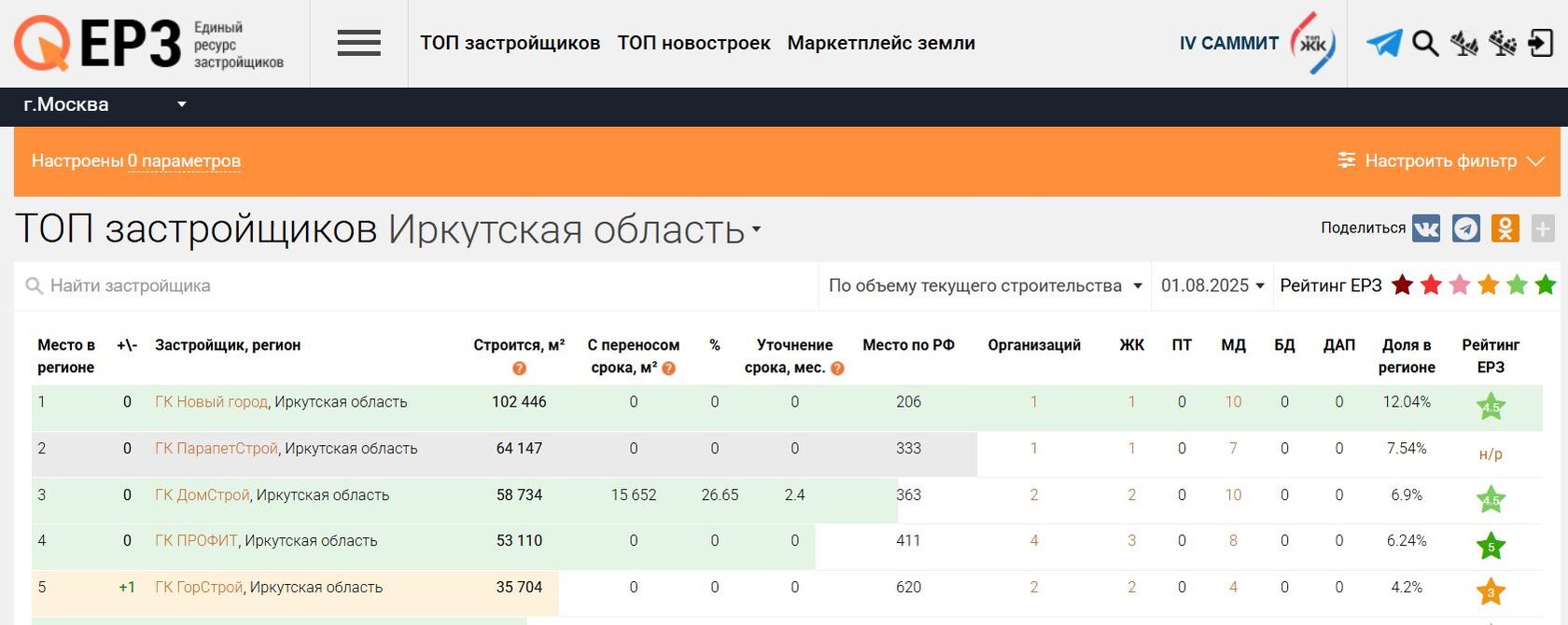Click the Поделиться label
1568x625 pixels.
click(x=1363, y=228)
